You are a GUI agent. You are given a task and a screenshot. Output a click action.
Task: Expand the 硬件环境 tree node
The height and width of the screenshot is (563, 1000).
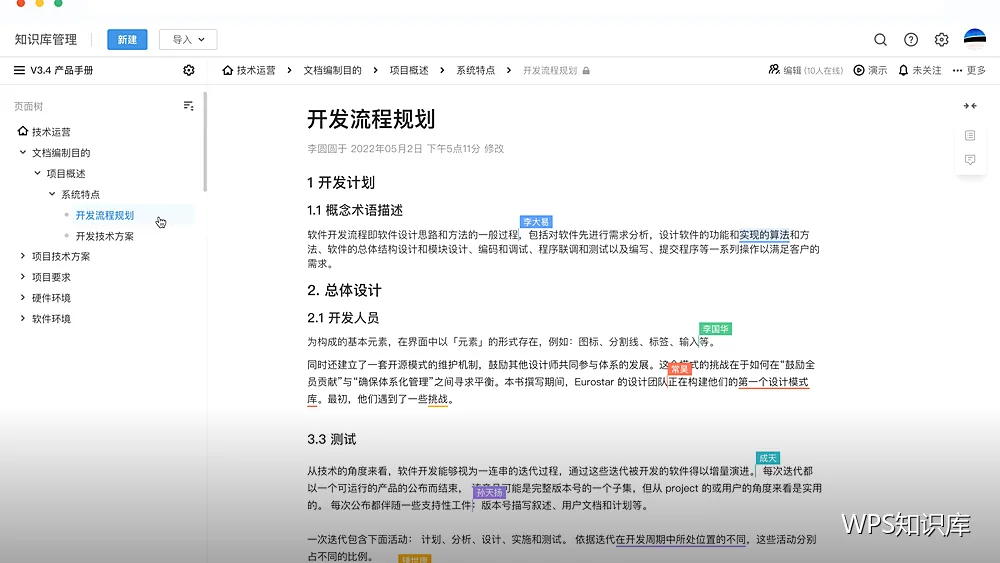coord(23,298)
